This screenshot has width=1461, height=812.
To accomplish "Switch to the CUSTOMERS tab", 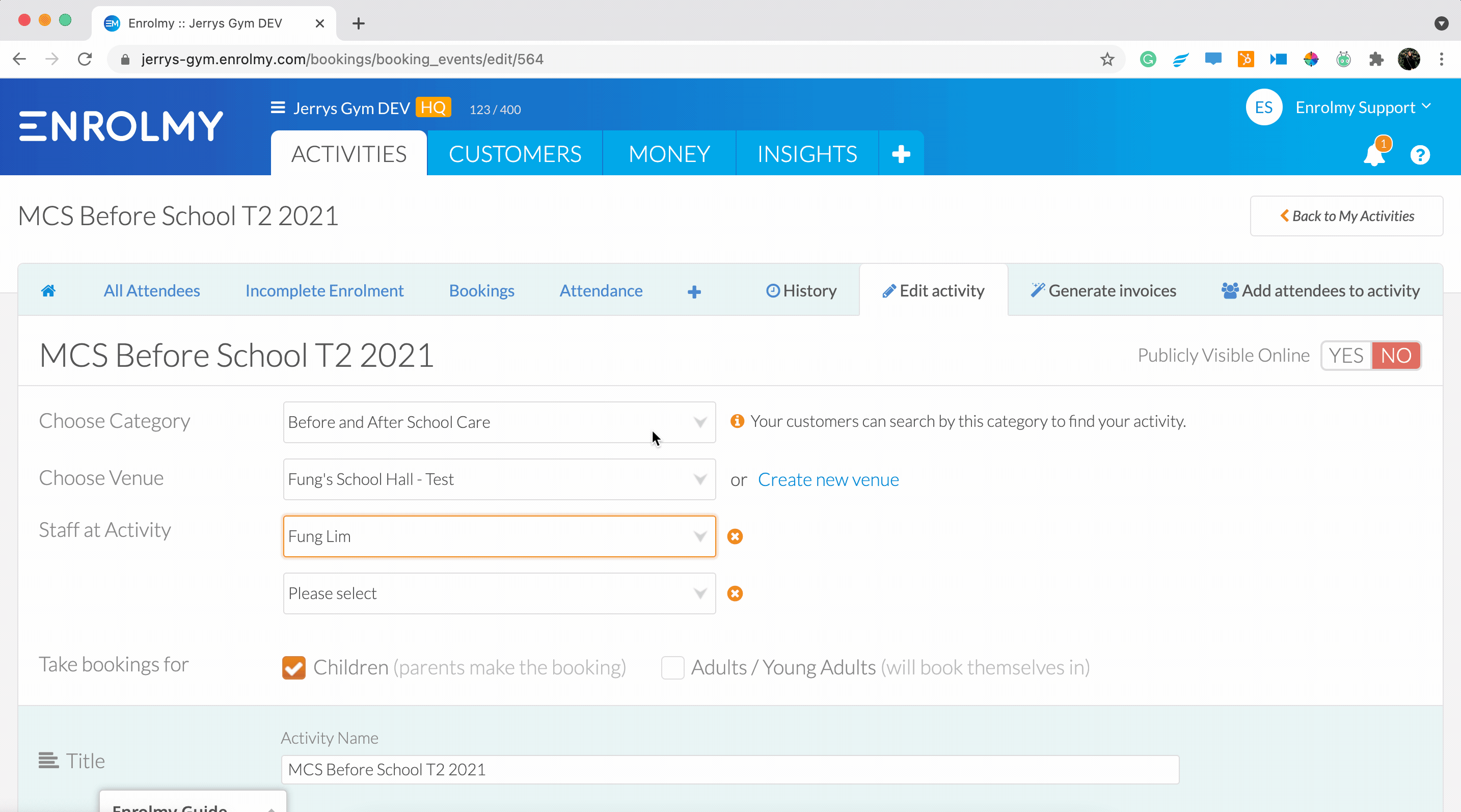I will click(515, 154).
